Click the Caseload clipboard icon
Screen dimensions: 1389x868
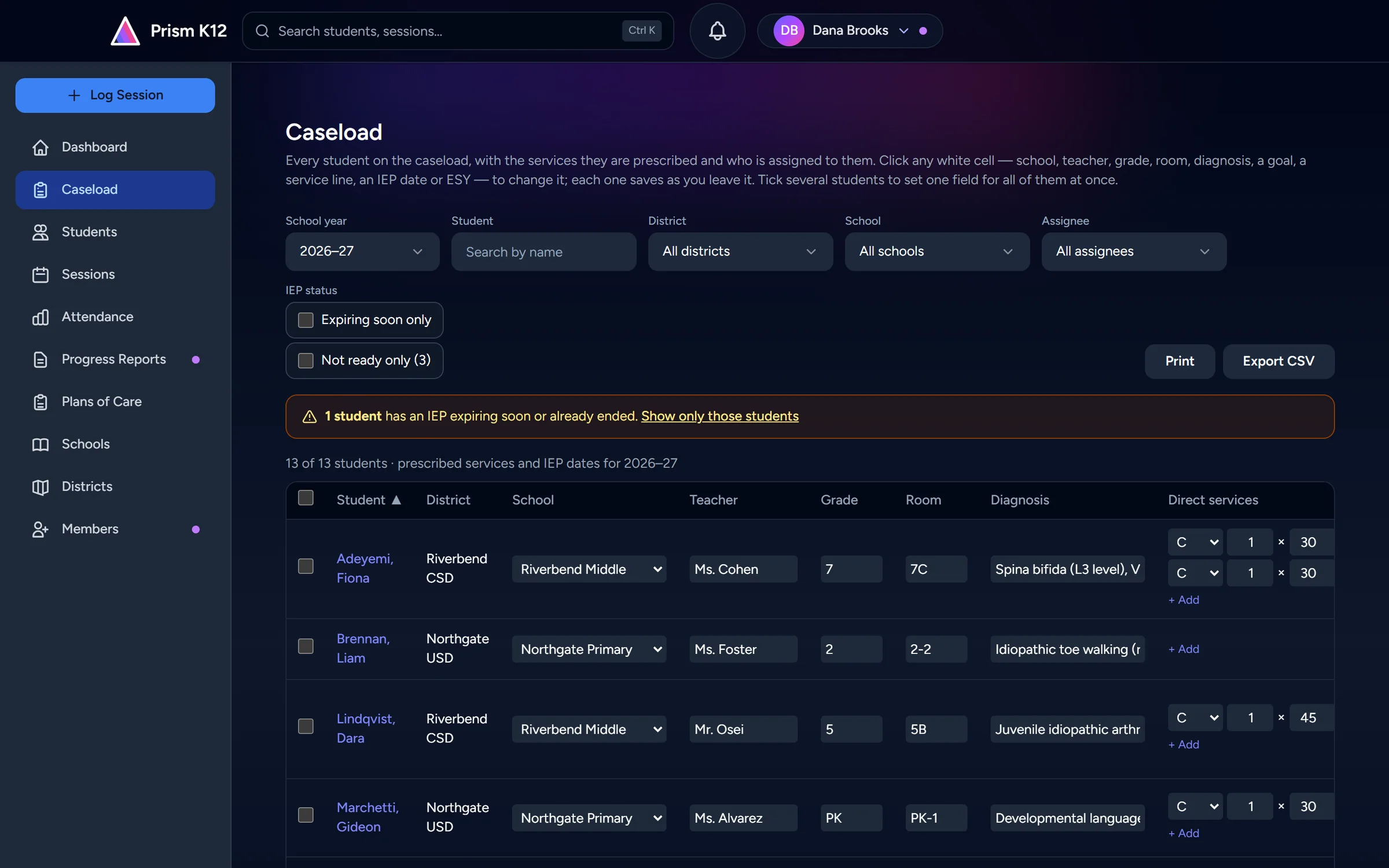point(41,190)
